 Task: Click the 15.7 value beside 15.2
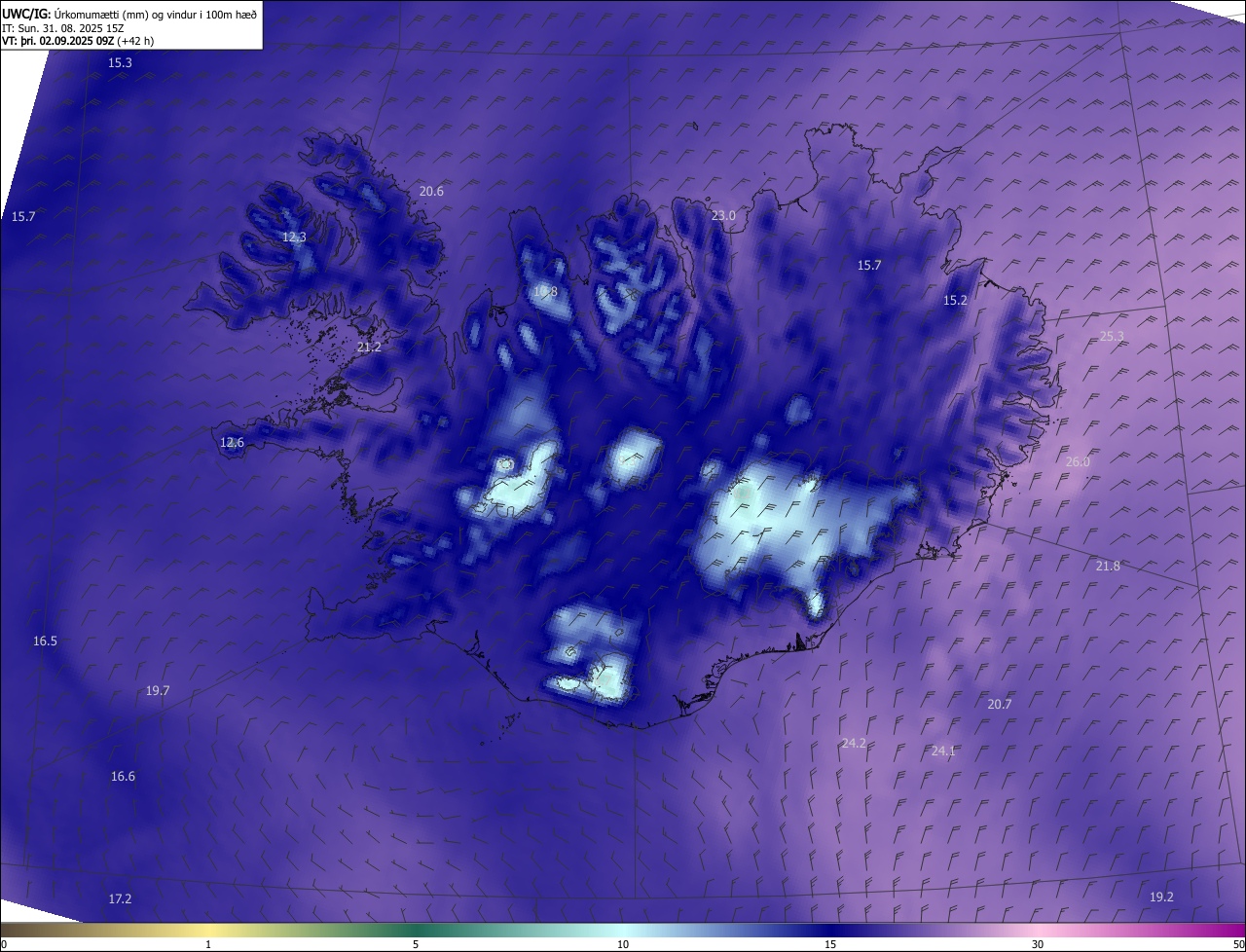pyautogui.click(x=869, y=265)
